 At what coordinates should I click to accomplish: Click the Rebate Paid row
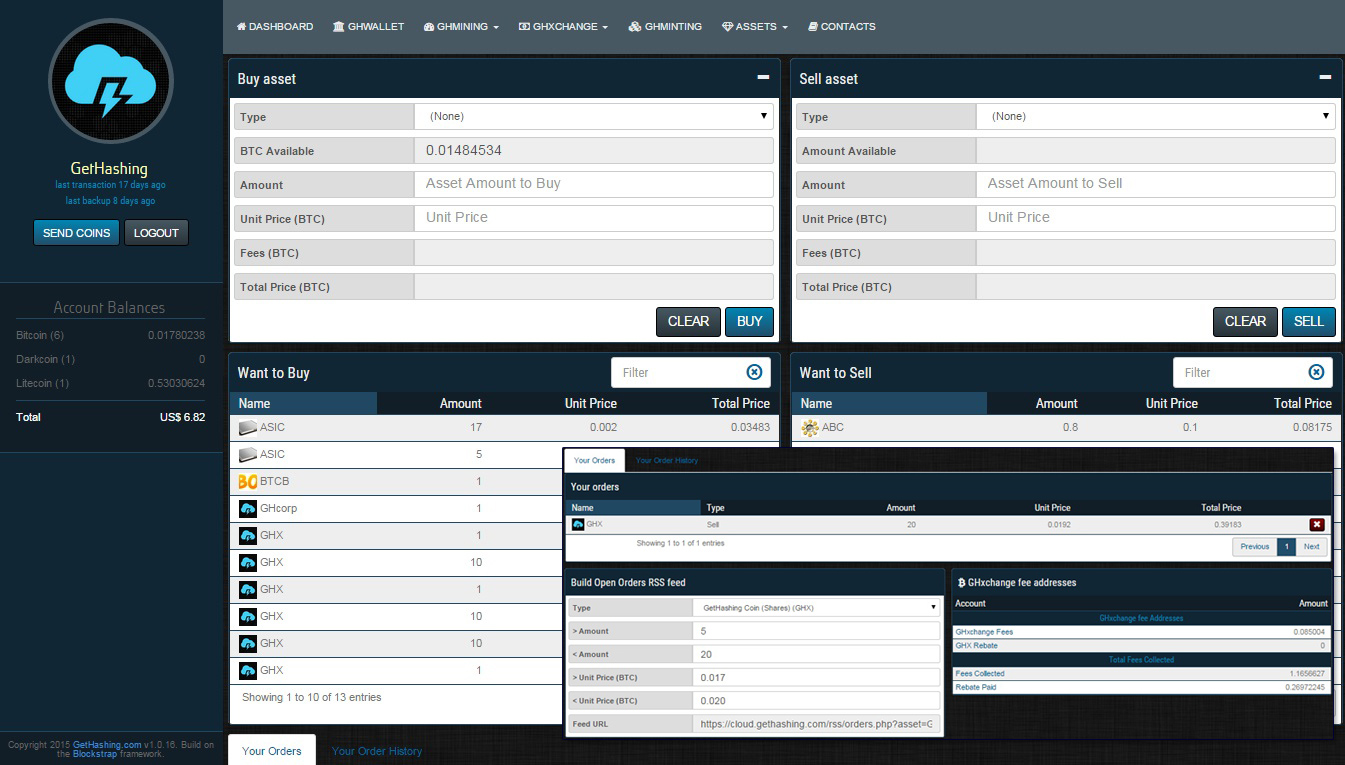[1141, 687]
